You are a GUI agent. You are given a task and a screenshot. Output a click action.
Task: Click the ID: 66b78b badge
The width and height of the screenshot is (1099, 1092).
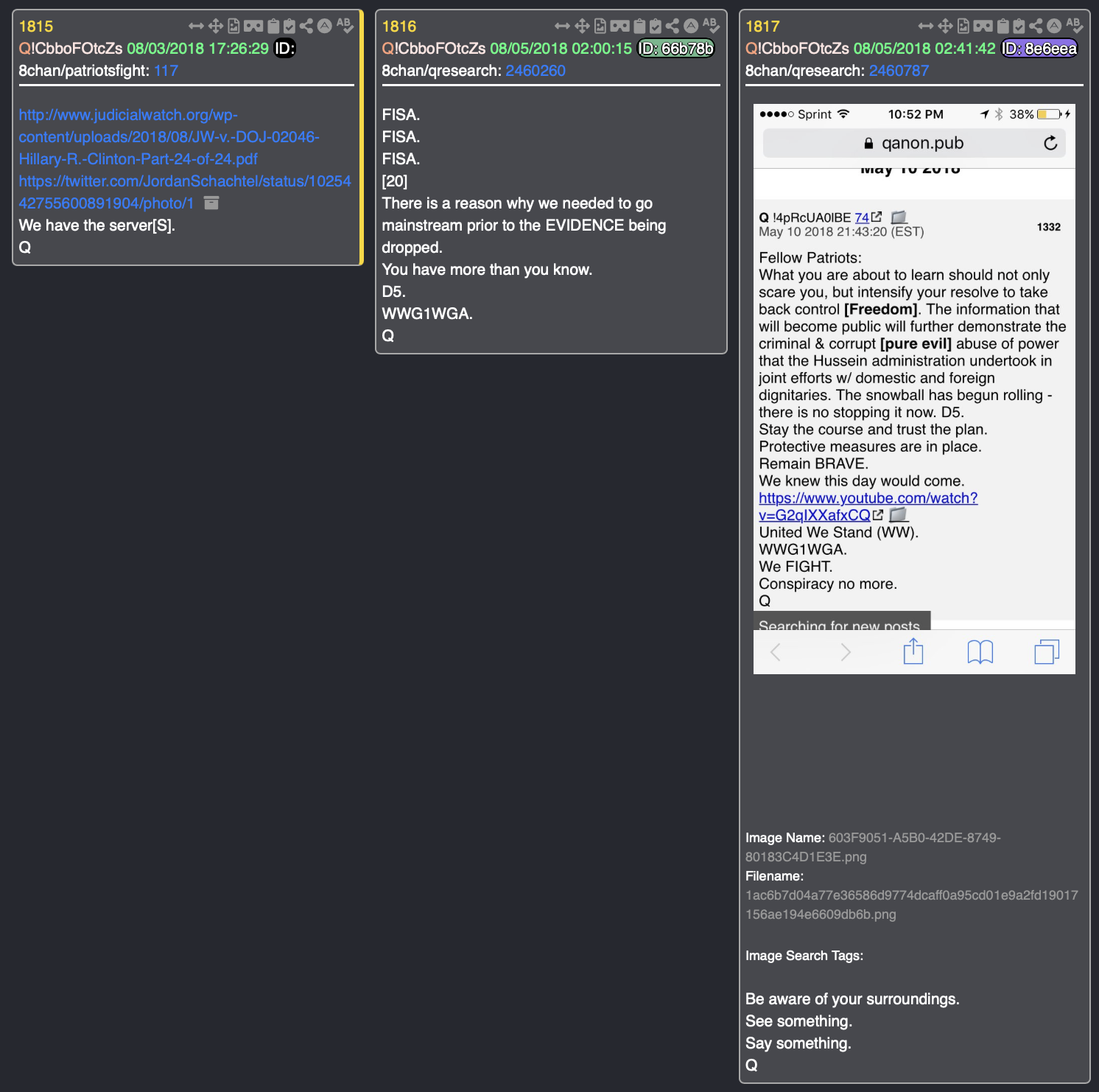pyautogui.click(x=675, y=49)
